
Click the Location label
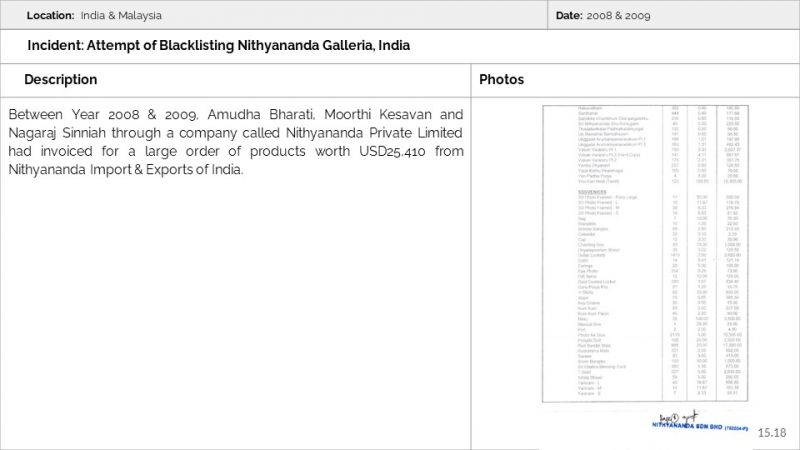(x=50, y=16)
